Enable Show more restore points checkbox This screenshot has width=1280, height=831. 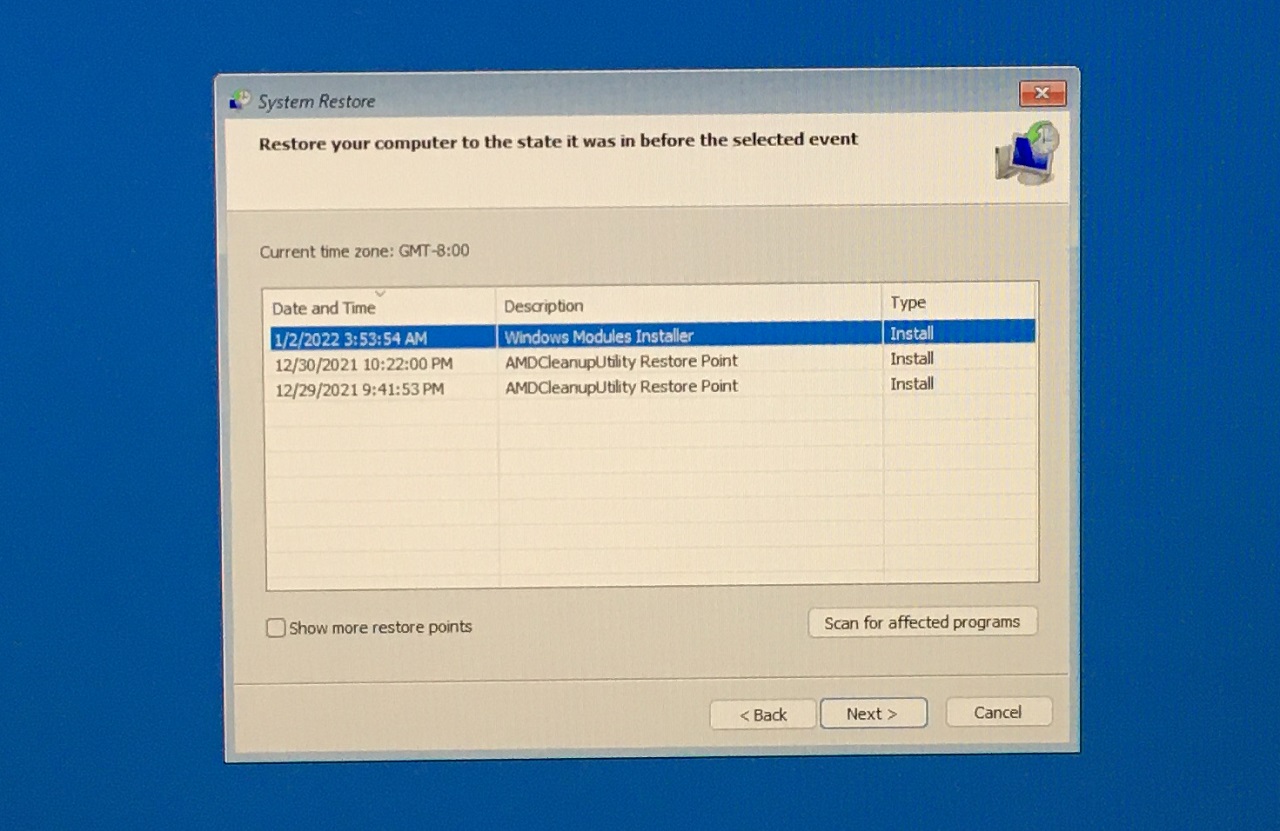(276, 628)
